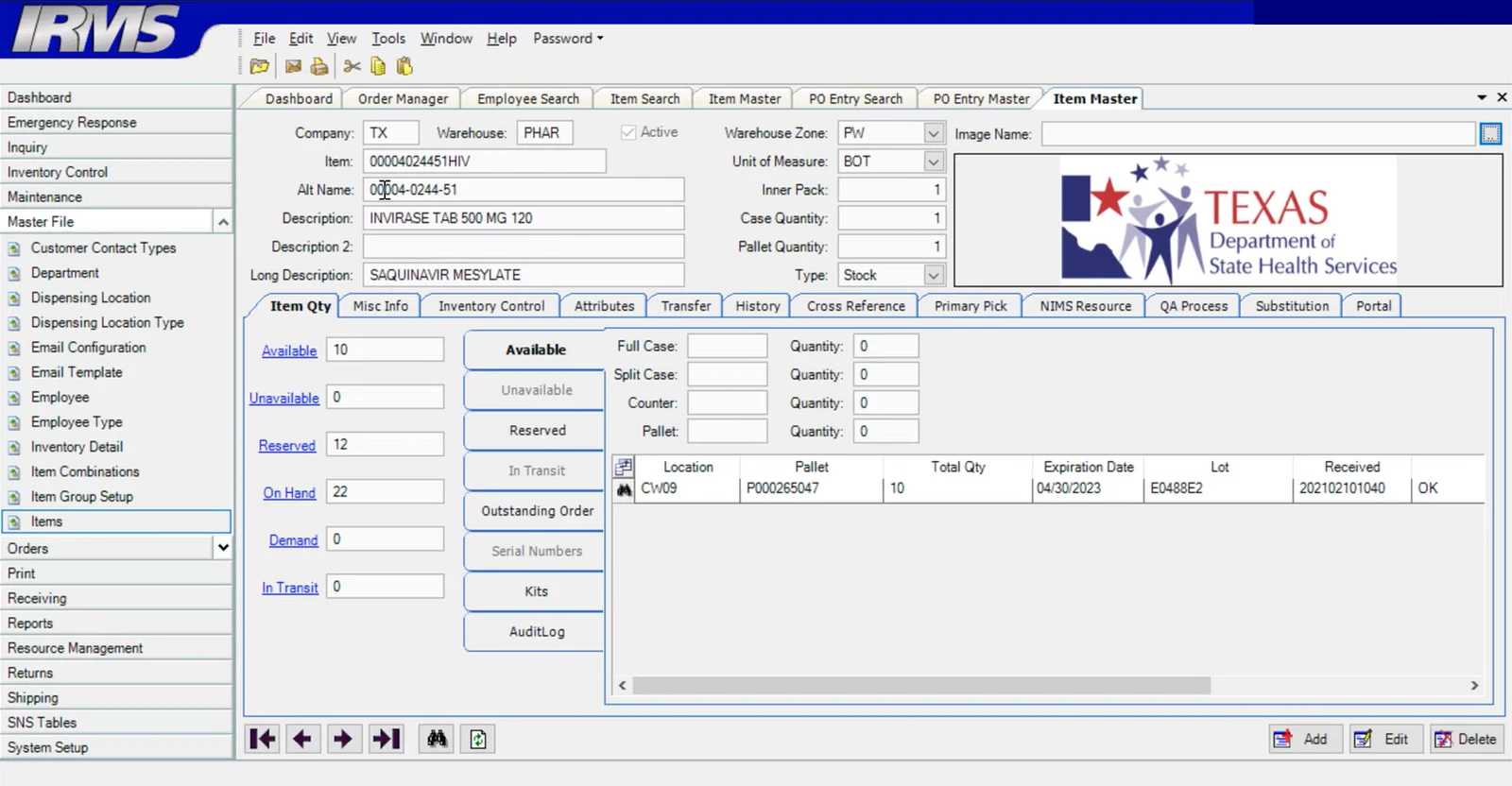Click the copy pages toolbar icon
This screenshot has height=786, width=1512.
[378, 66]
